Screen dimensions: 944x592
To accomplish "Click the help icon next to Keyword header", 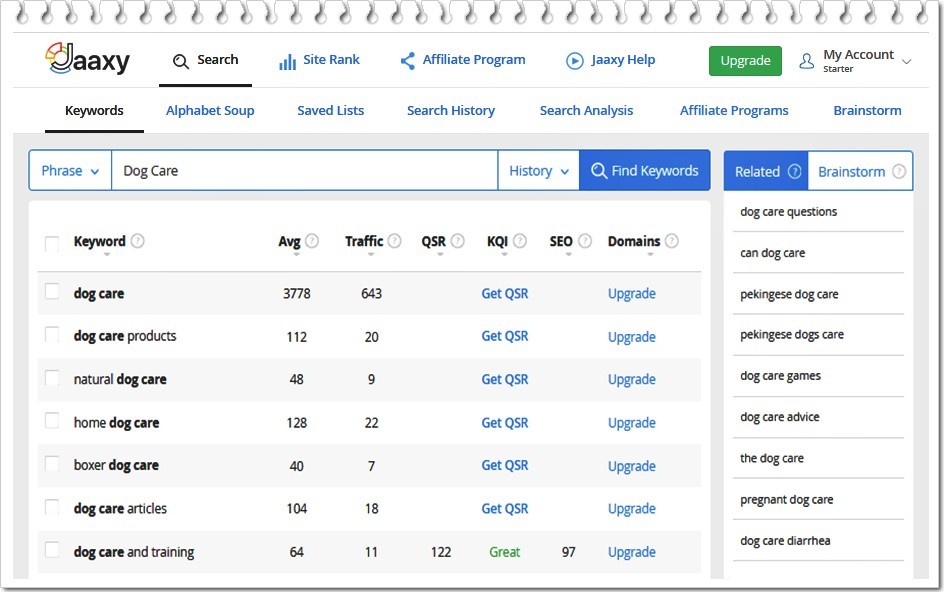I will tap(138, 241).
